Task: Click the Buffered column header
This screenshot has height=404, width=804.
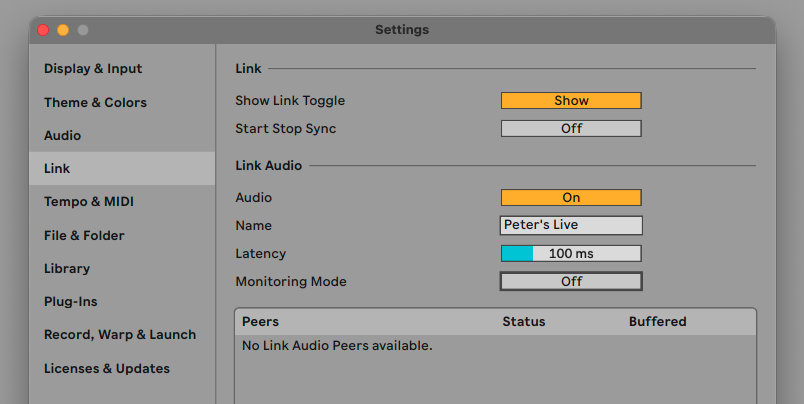Action: pos(657,322)
